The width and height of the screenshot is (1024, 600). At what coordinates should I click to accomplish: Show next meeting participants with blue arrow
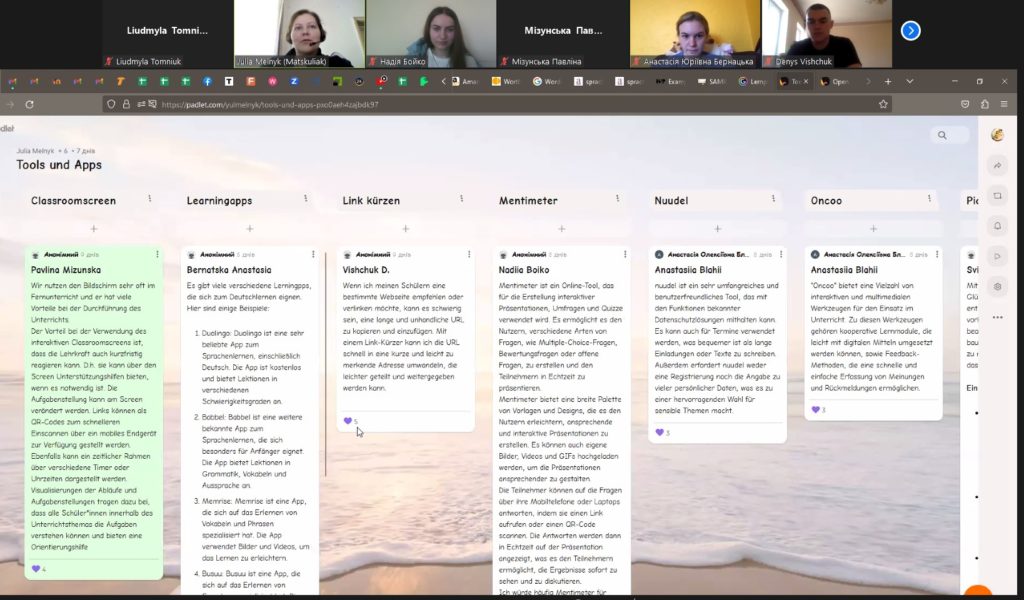pyautogui.click(x=910, y=31)
